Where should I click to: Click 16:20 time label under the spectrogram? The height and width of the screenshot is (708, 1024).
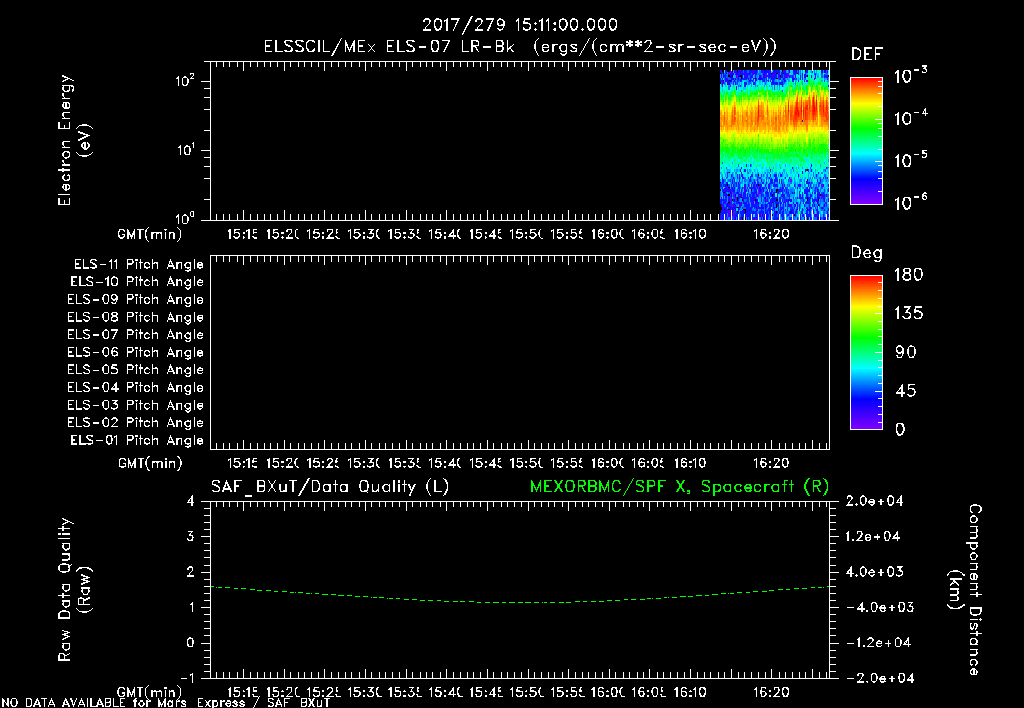point(771,234)
